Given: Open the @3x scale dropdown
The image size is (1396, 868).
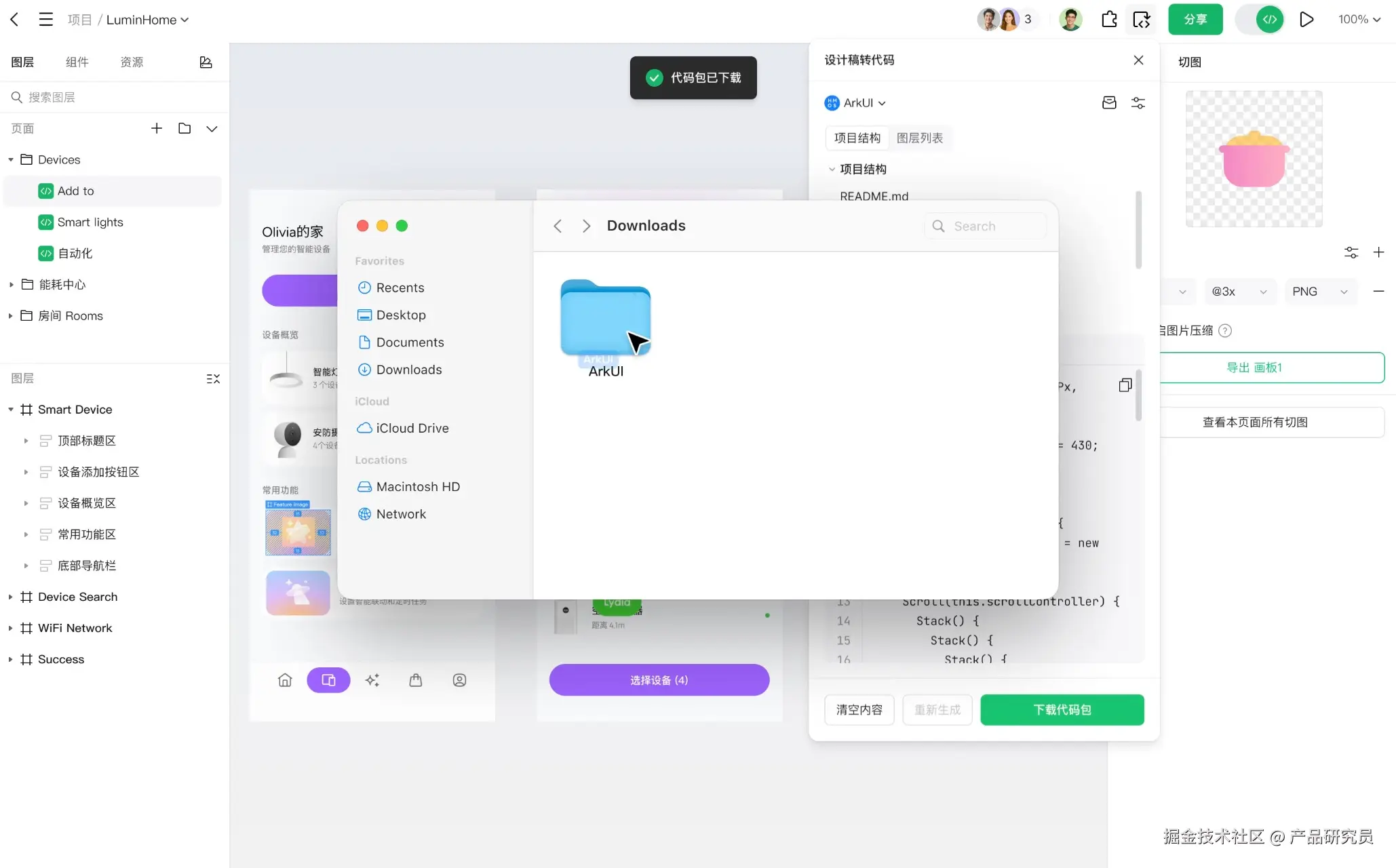Looking at the screenshot, I should click(1239, 292).
